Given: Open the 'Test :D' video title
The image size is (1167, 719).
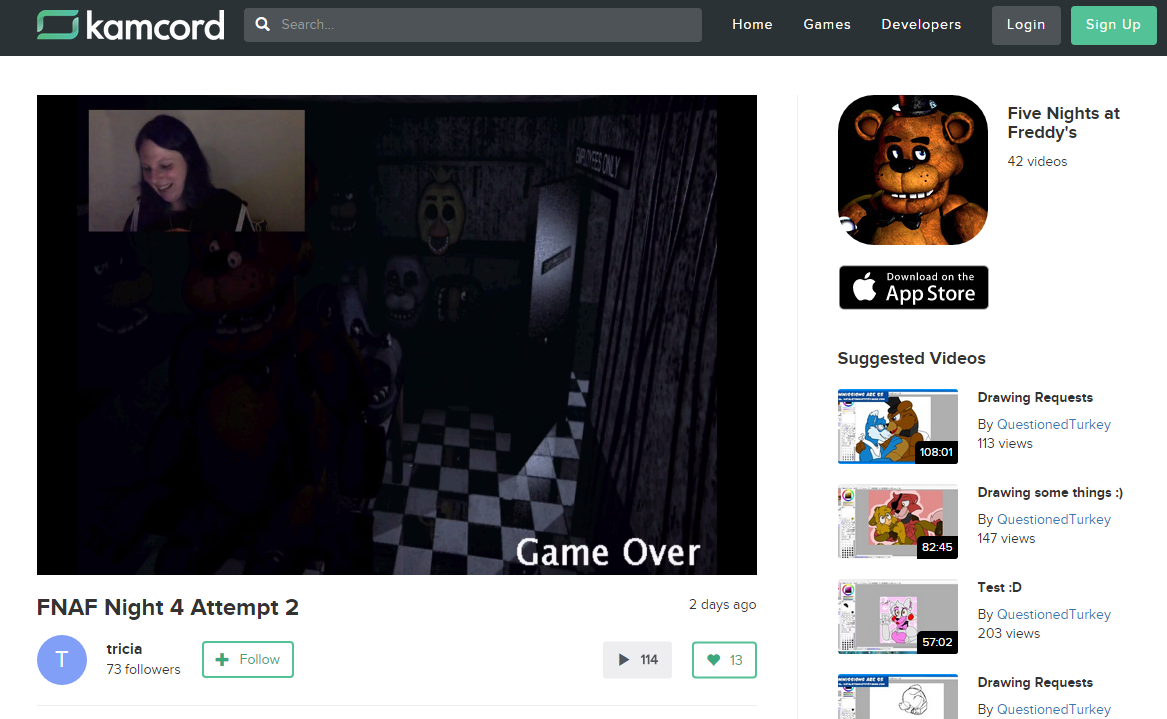Looking at the screenshot, I should (1000, 588).
